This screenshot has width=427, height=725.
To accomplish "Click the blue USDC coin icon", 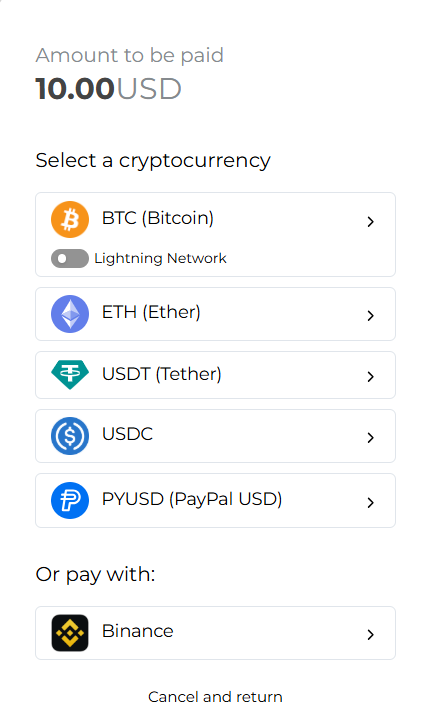I will tap(70, 436).
